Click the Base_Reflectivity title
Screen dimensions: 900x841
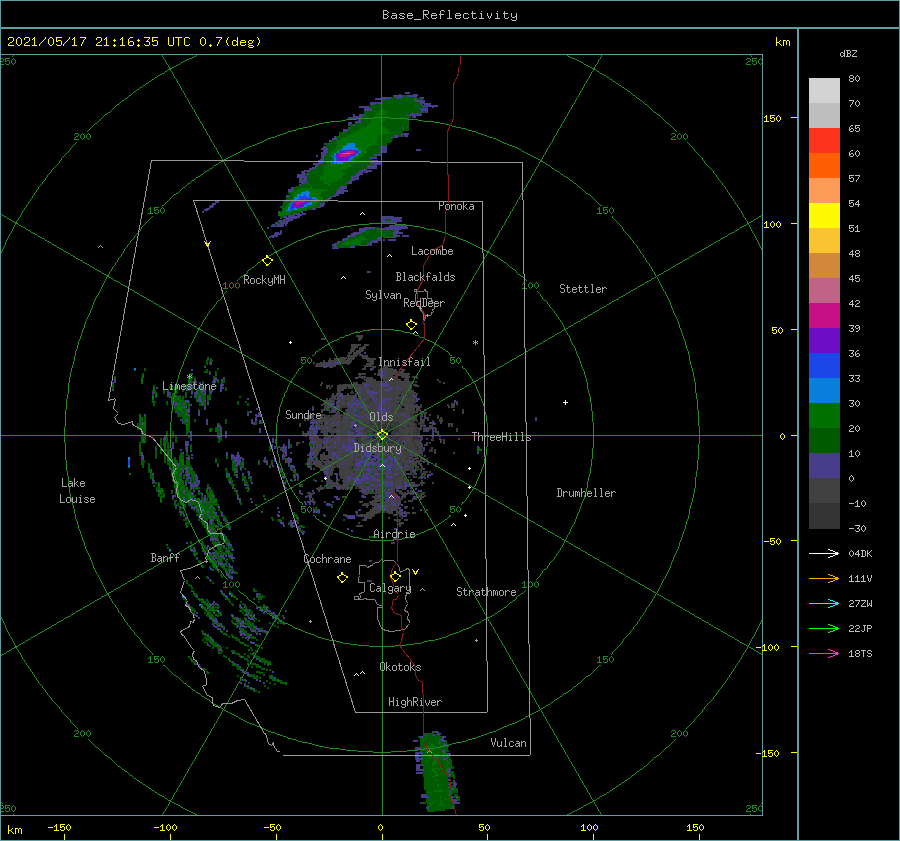click(450, 15)
